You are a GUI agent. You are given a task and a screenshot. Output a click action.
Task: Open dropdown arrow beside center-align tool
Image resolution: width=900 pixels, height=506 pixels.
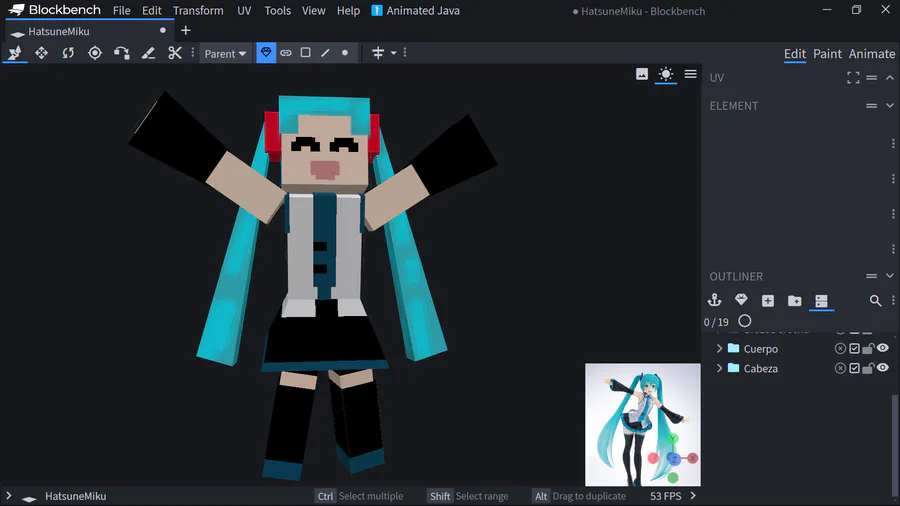point(394,53)
